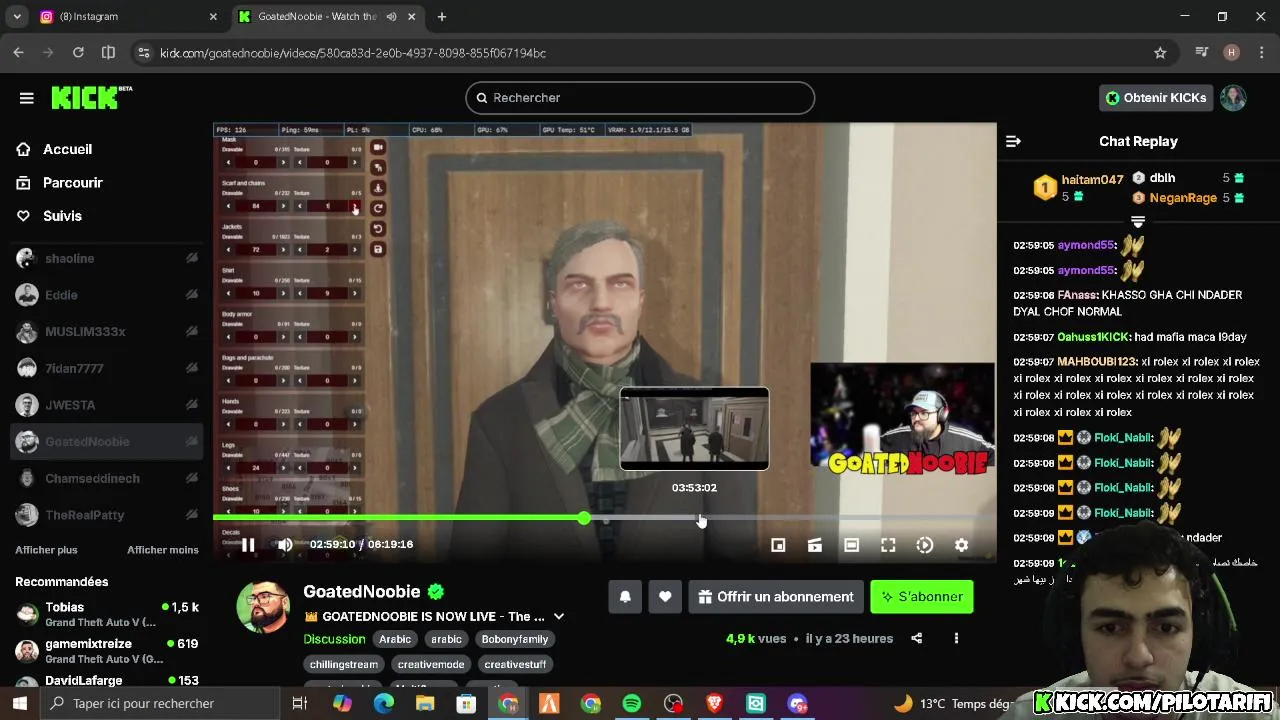Image resolution: width=1280 pixels, height=720 pixels.
Task: Open the tab search dropdown arrow
Action: point(17,17)
